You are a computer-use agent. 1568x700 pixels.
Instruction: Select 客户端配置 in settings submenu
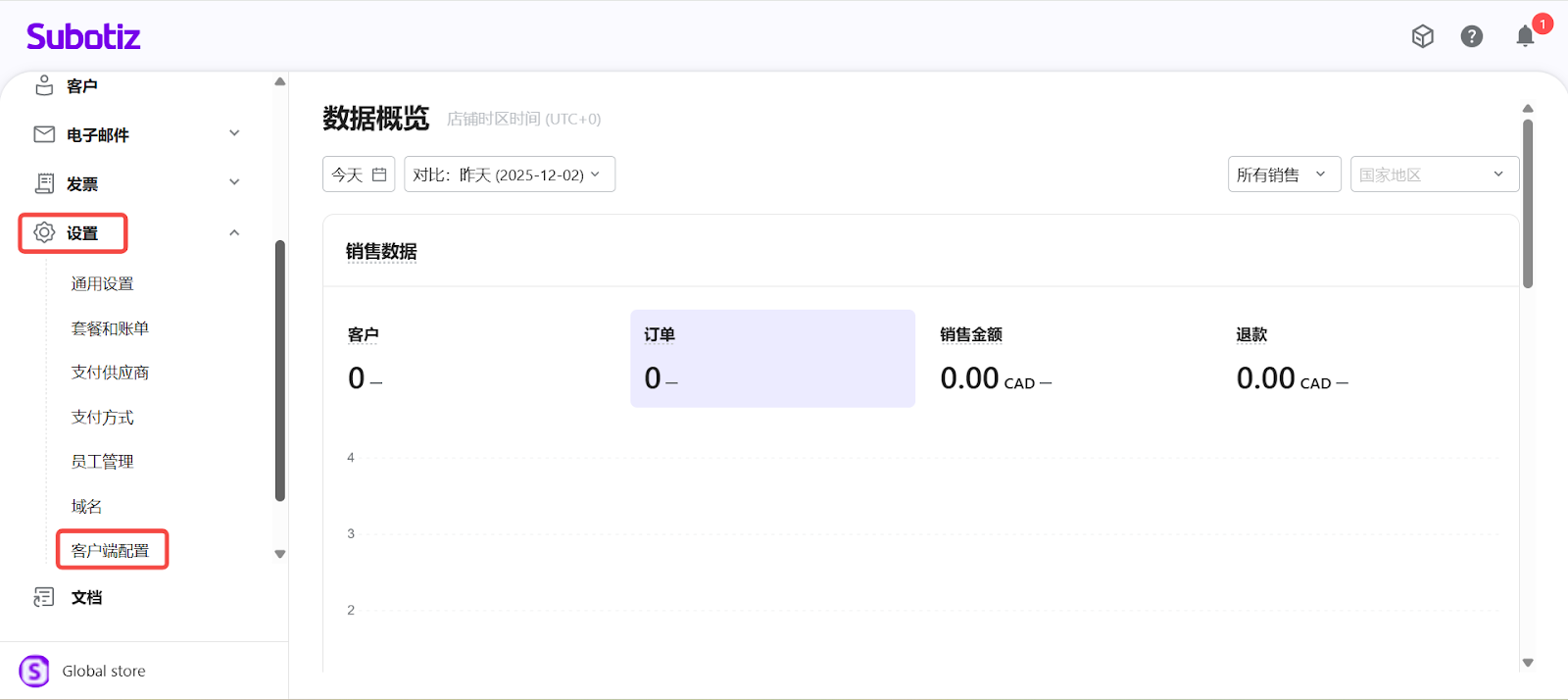111,550
